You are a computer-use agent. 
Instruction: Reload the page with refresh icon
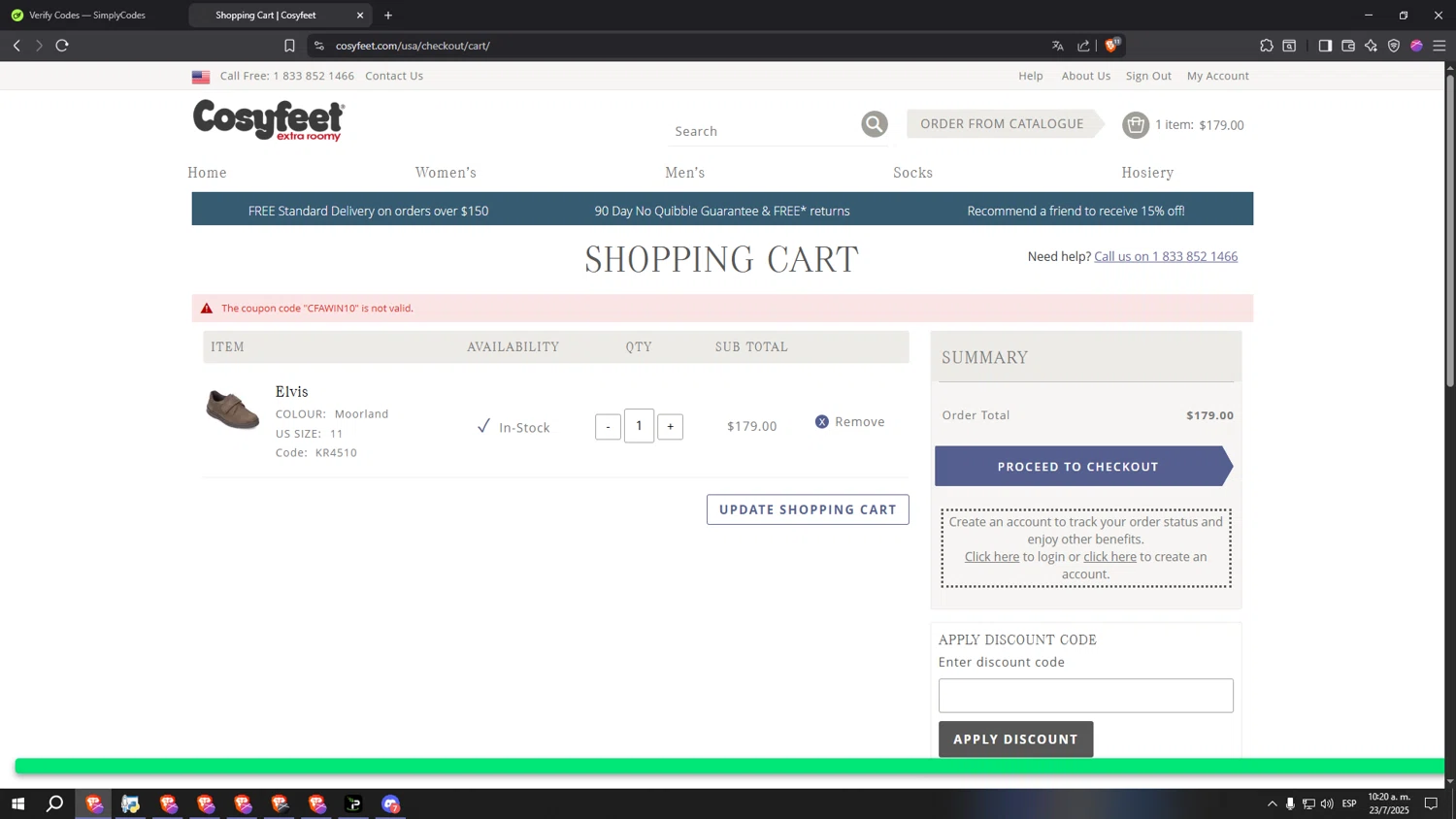62,46
